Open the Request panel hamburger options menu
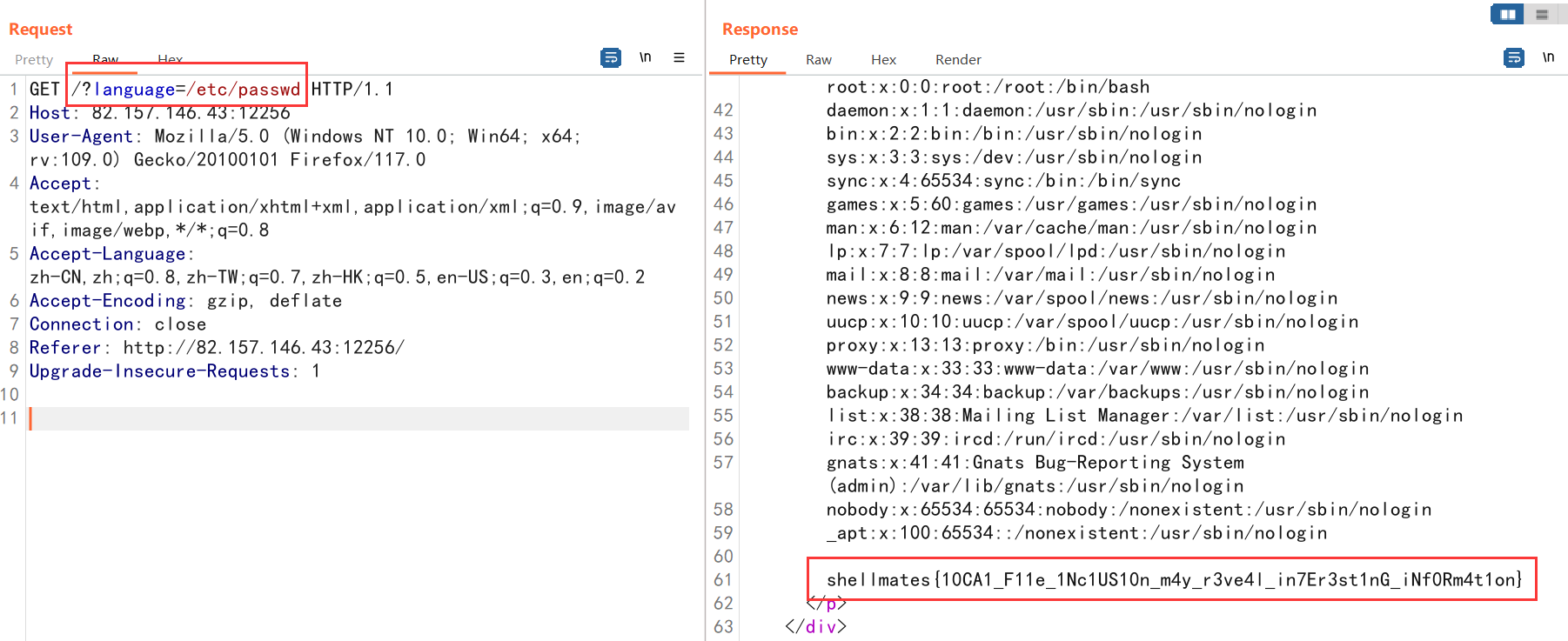 click(679, 57)
